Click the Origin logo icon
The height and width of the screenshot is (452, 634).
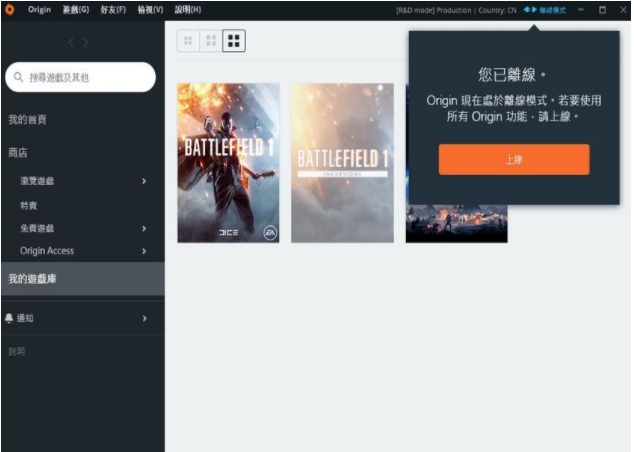(9, 10)
